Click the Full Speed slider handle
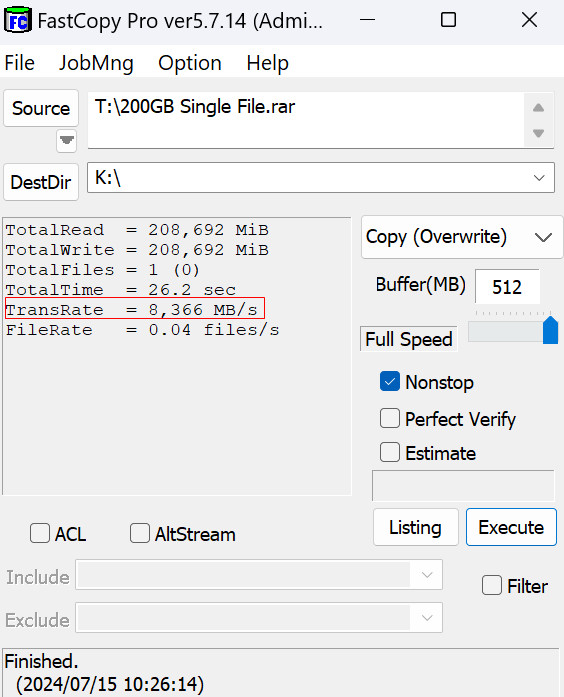Image resolution: width=564 pixels, height=697 pixels. tap(550, 330)
